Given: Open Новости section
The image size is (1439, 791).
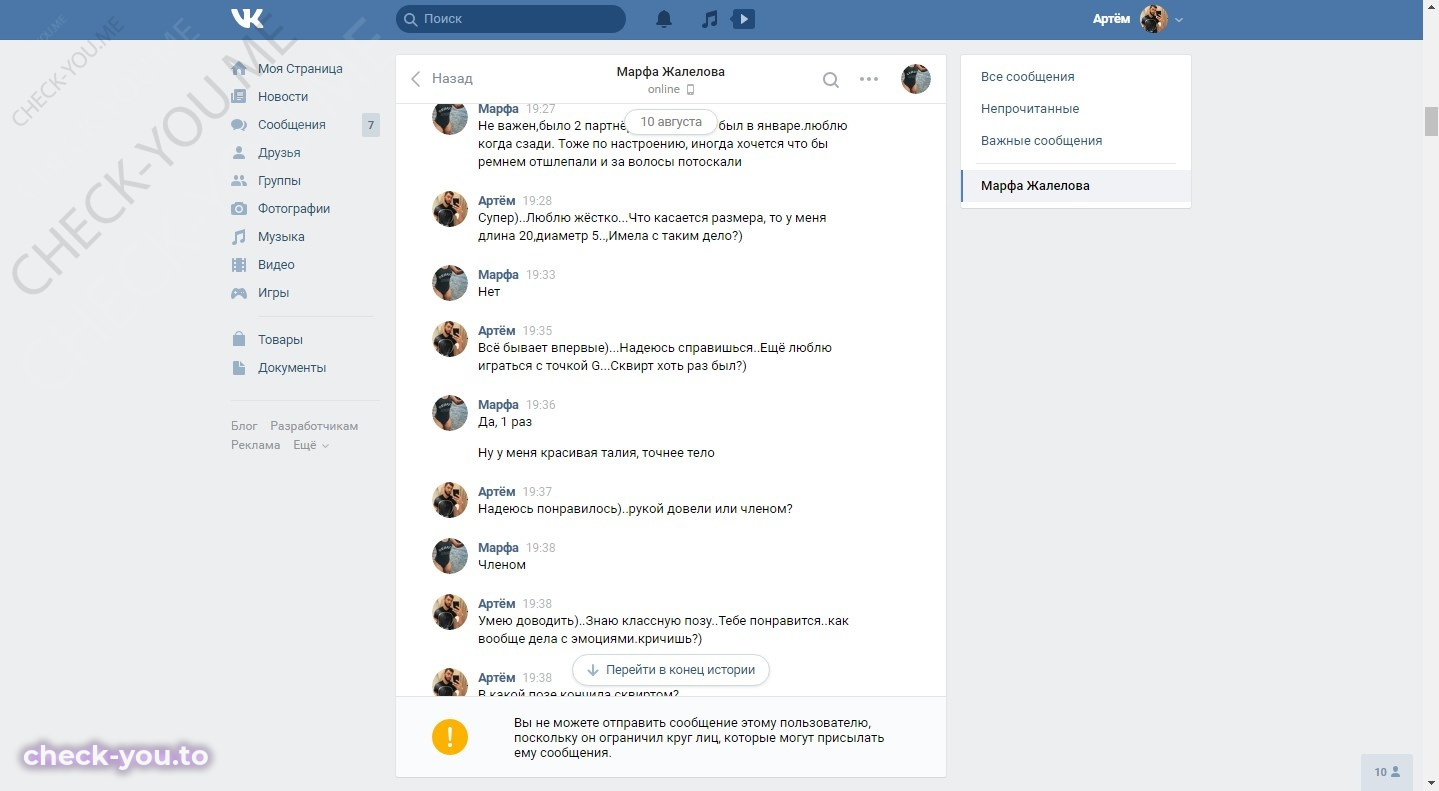Looking at the screenshot, I should (x=283, y=97).
